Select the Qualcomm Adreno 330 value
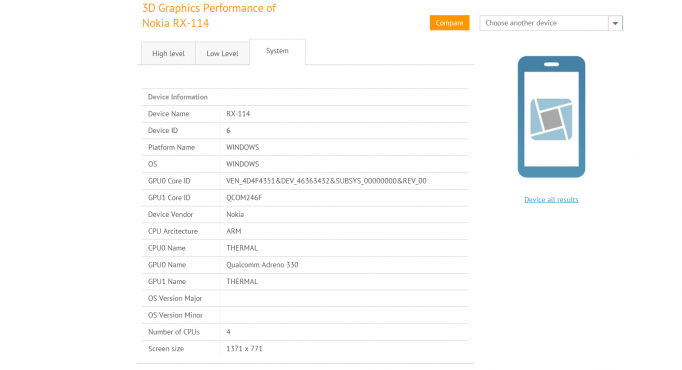Viewport: 682px width, 370px height. pyautogui.click(x=262, y=265)
